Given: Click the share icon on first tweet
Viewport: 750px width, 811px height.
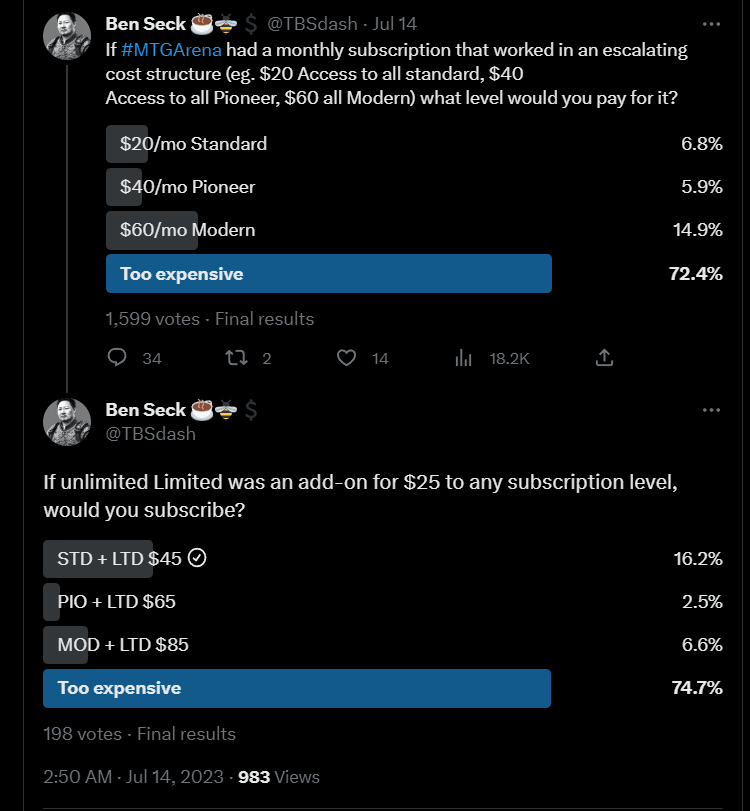Looking at the screenshot, I should [603, 358].
